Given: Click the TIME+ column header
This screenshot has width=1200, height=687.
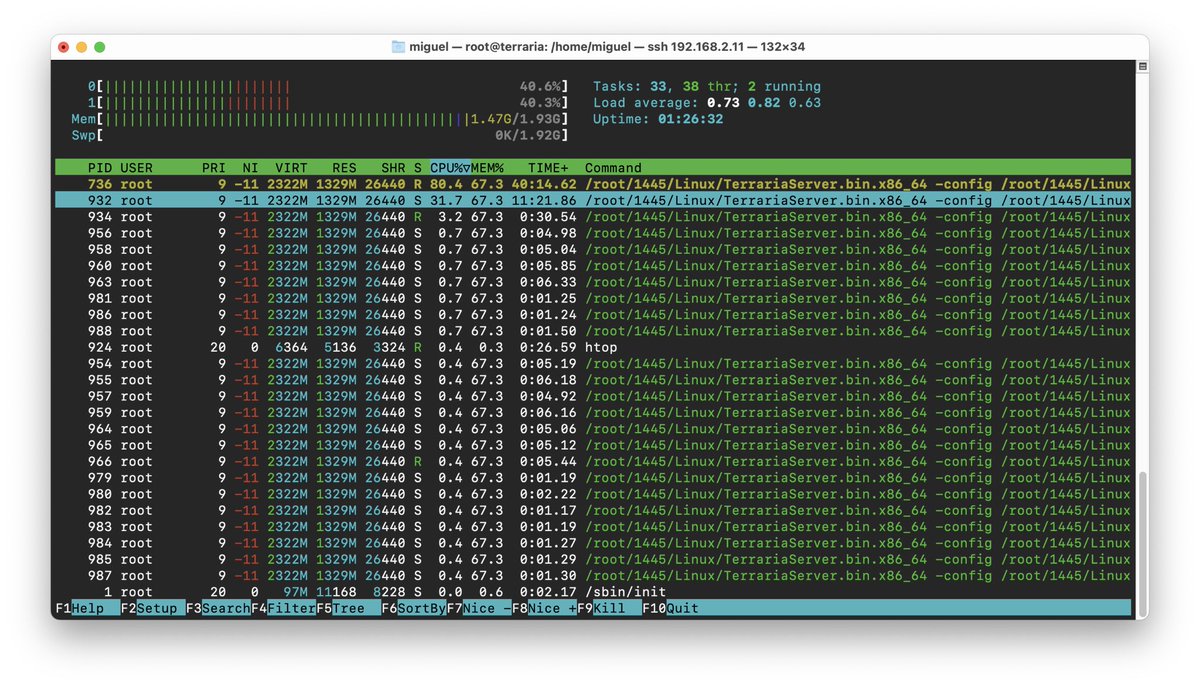Looking at the screenshot, I should click(548, 168).
